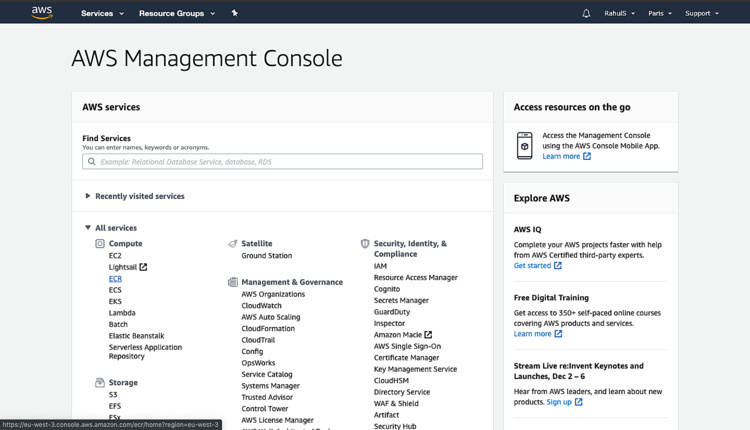750x430 pixels.
Task: Open the Services dropdown menu
Action: pyautogui.click(x=102, y=13)
